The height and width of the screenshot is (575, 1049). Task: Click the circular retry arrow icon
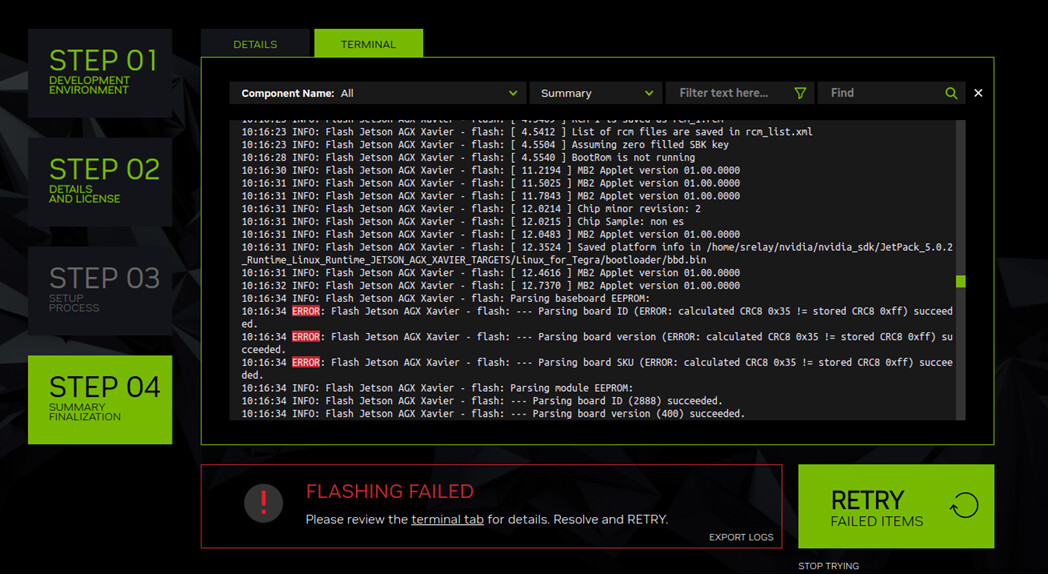click(x=964, y=505)
